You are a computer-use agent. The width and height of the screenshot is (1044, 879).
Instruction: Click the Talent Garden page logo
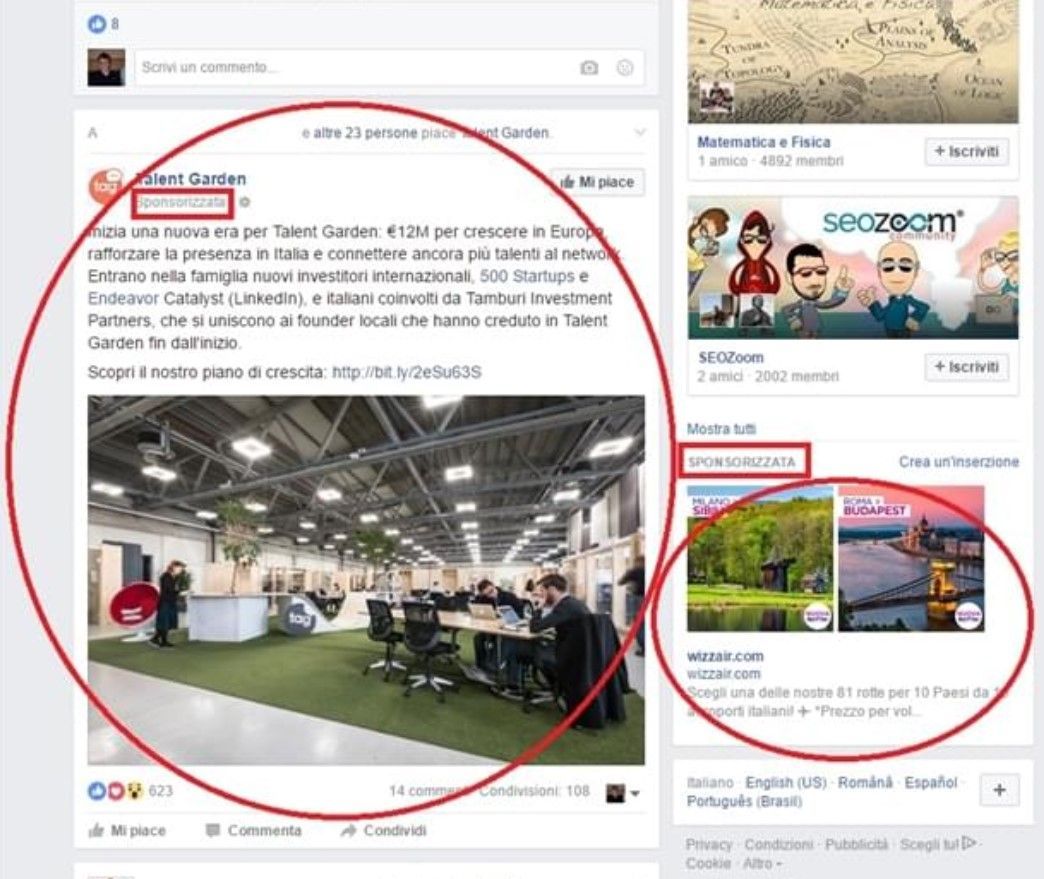click(x=107, y=186)
